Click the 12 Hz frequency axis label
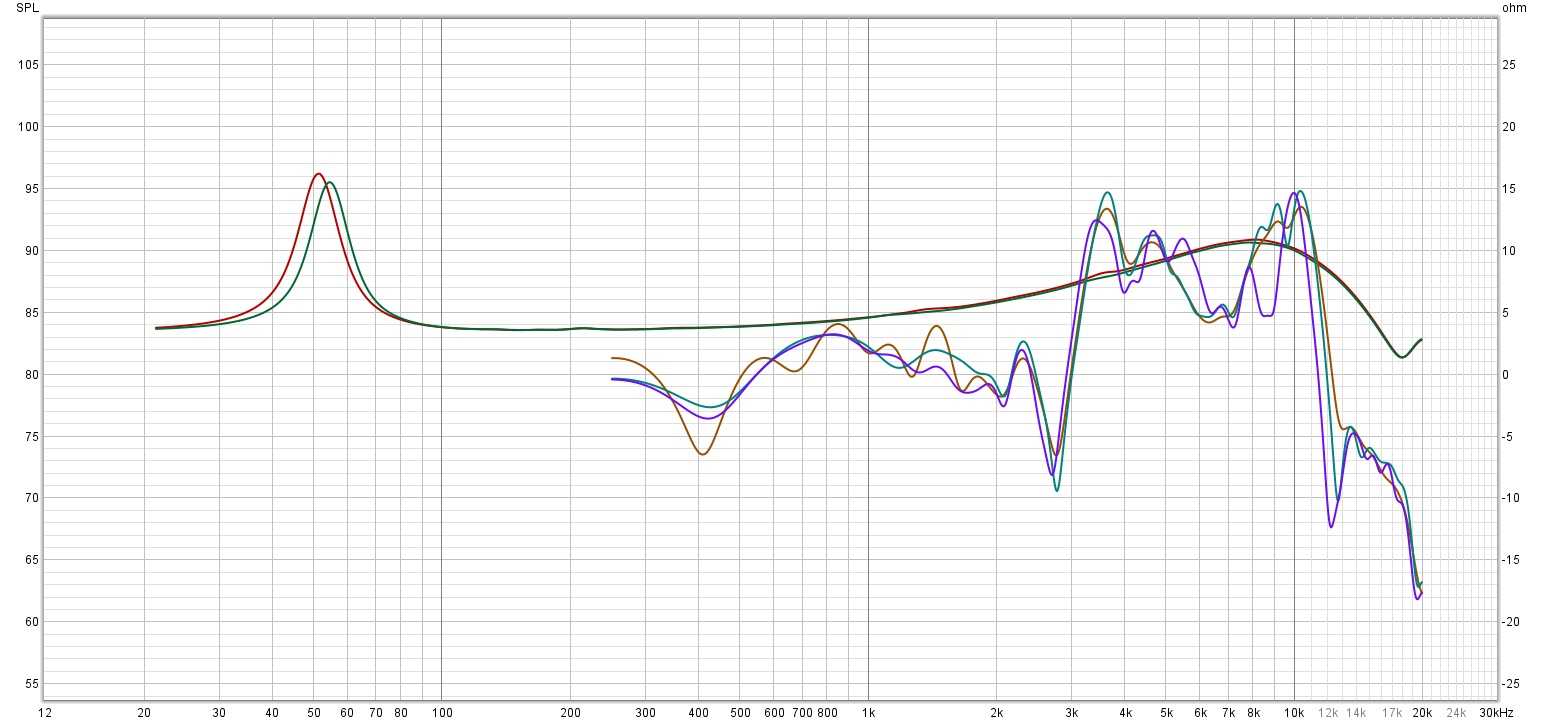Viewport: 1554px width, 724px height. 44,713
